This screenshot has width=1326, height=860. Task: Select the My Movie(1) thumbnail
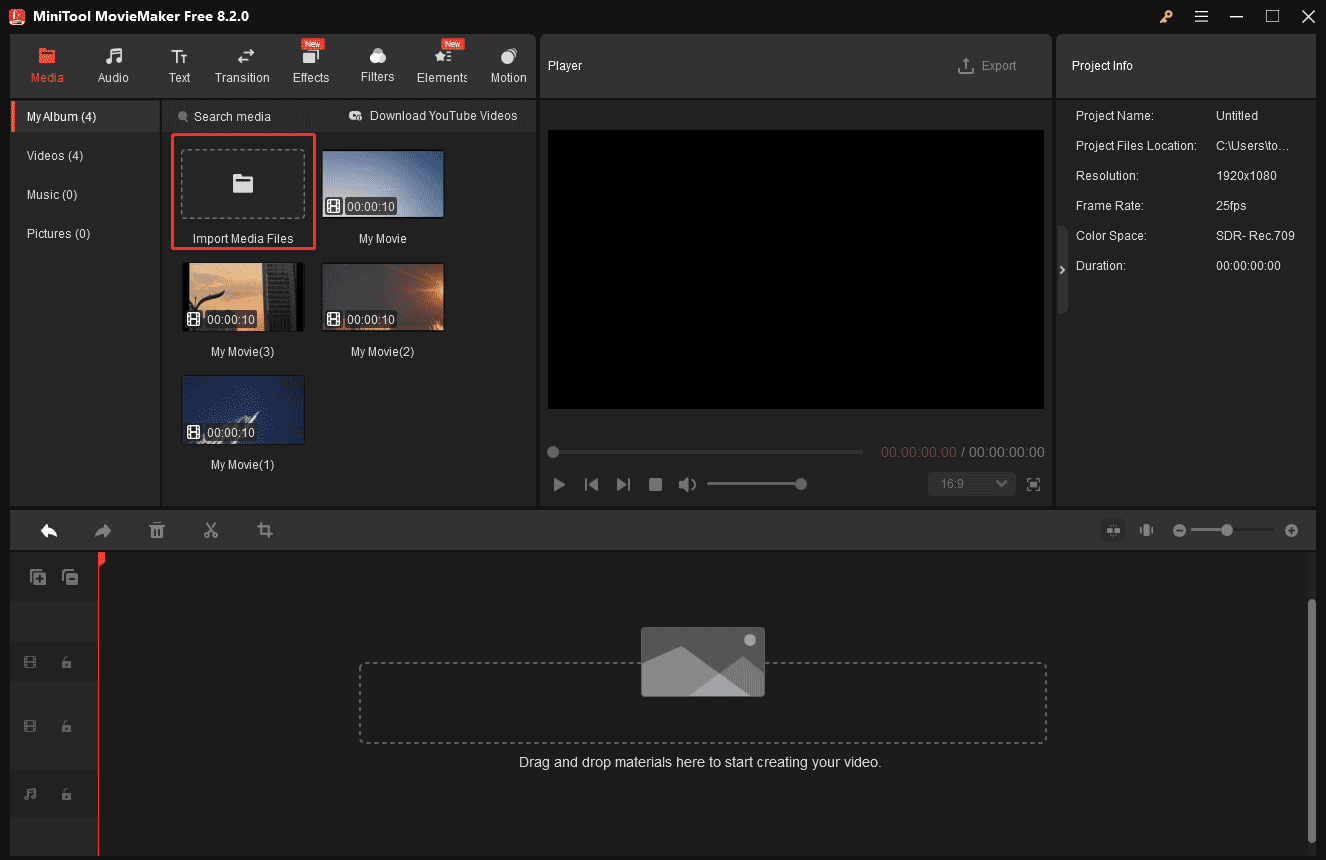point(243,410)
